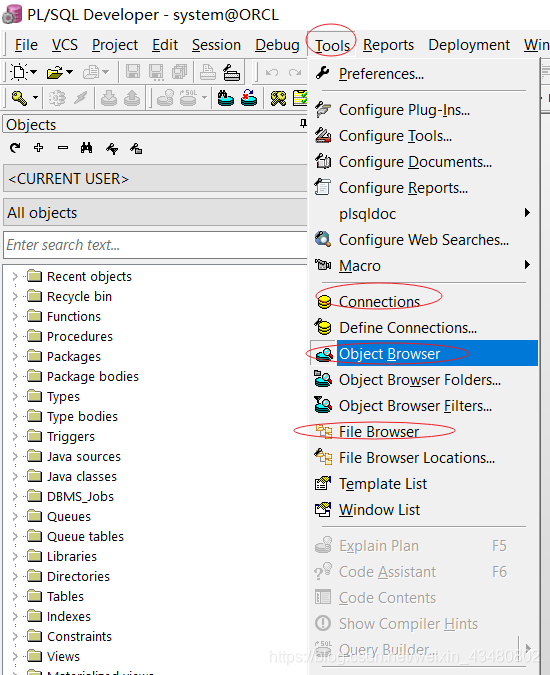This screenshot has height=675, width=550.
Task: Click the minus icon in Objects panel
Action: coord(63,148)
